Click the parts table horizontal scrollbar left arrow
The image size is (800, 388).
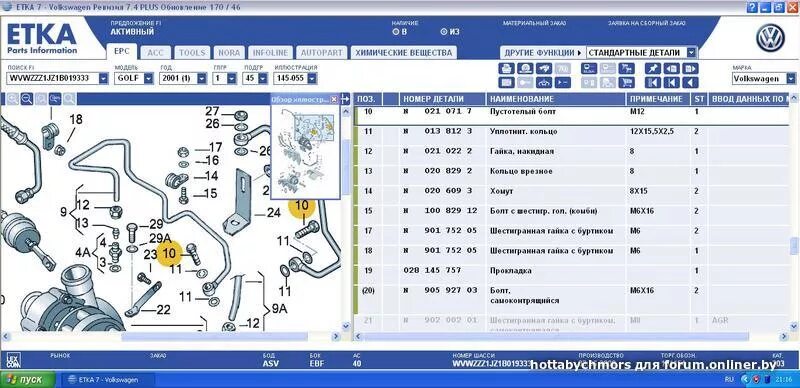358,336
